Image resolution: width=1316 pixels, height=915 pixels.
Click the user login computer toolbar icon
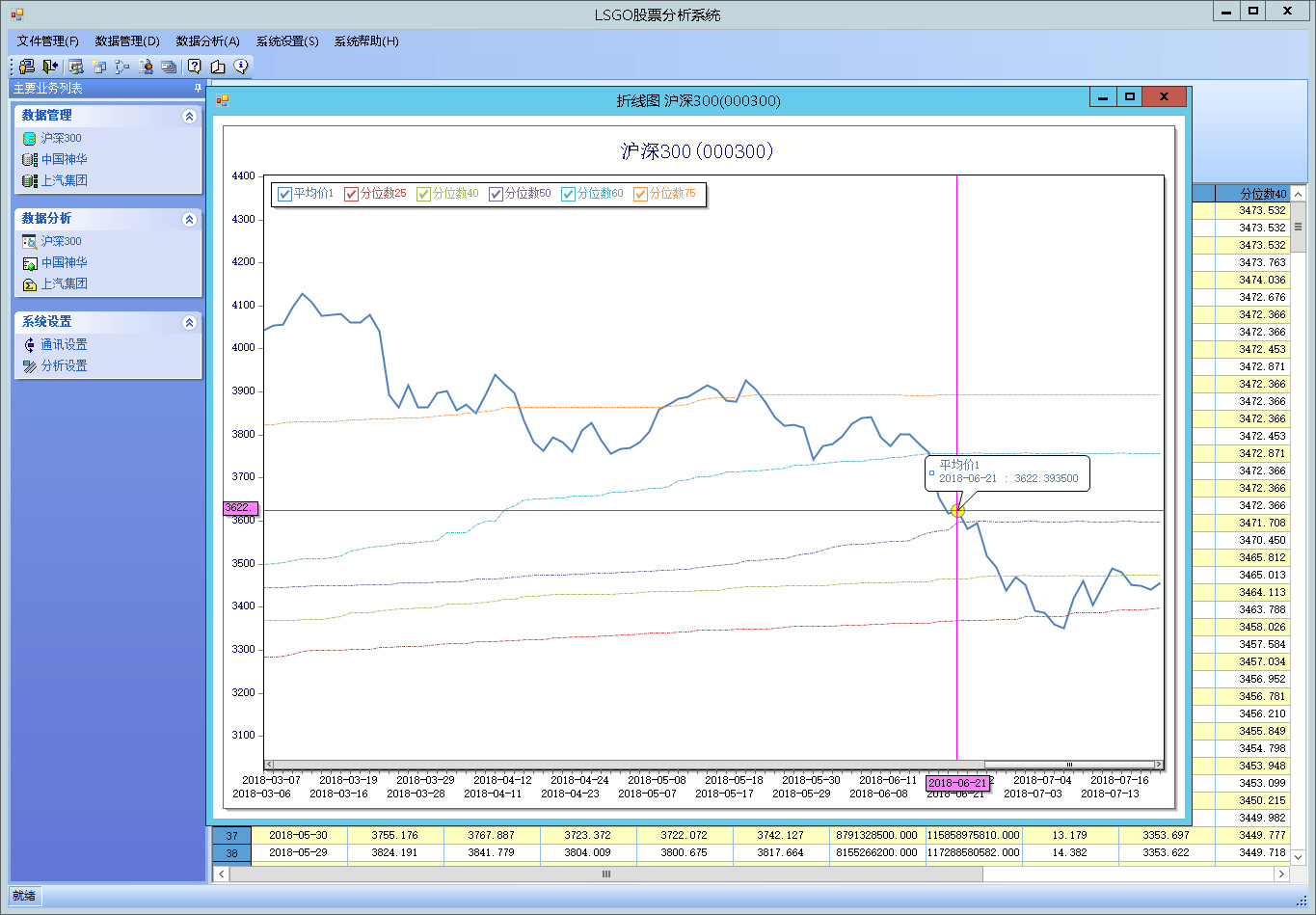pos(27,67)
